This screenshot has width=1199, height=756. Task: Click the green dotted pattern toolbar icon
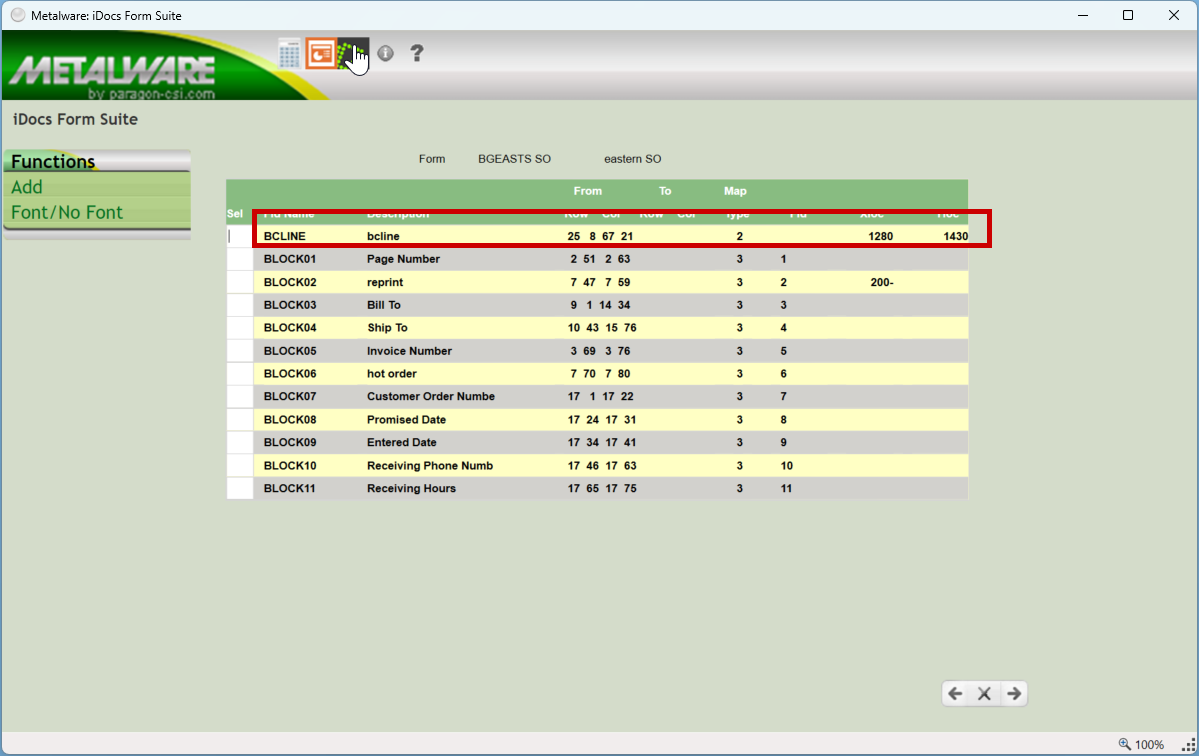pyautogui.click(x=353, y=54)
